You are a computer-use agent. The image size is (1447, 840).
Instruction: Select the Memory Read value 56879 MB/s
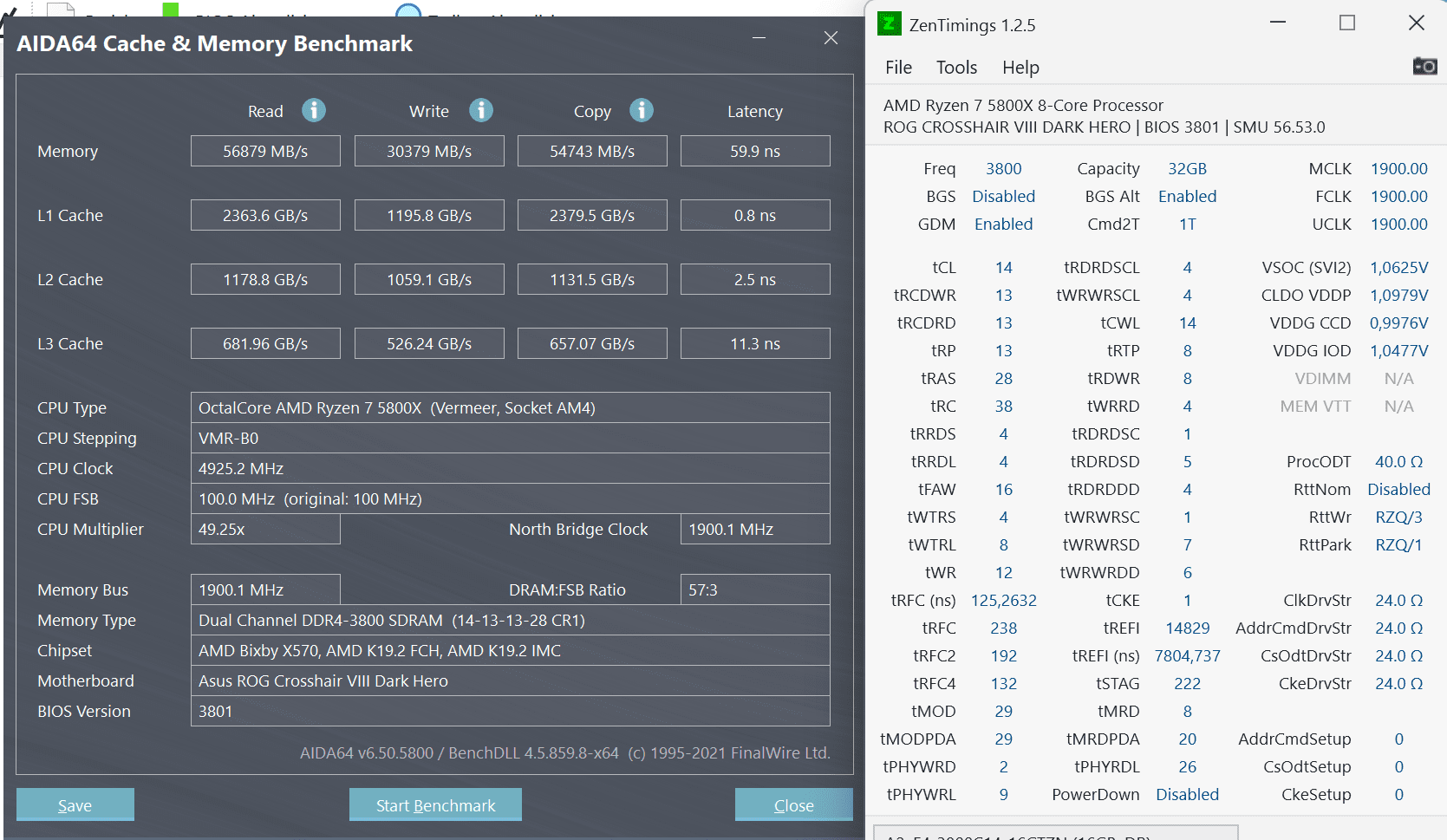coord(265,151)
